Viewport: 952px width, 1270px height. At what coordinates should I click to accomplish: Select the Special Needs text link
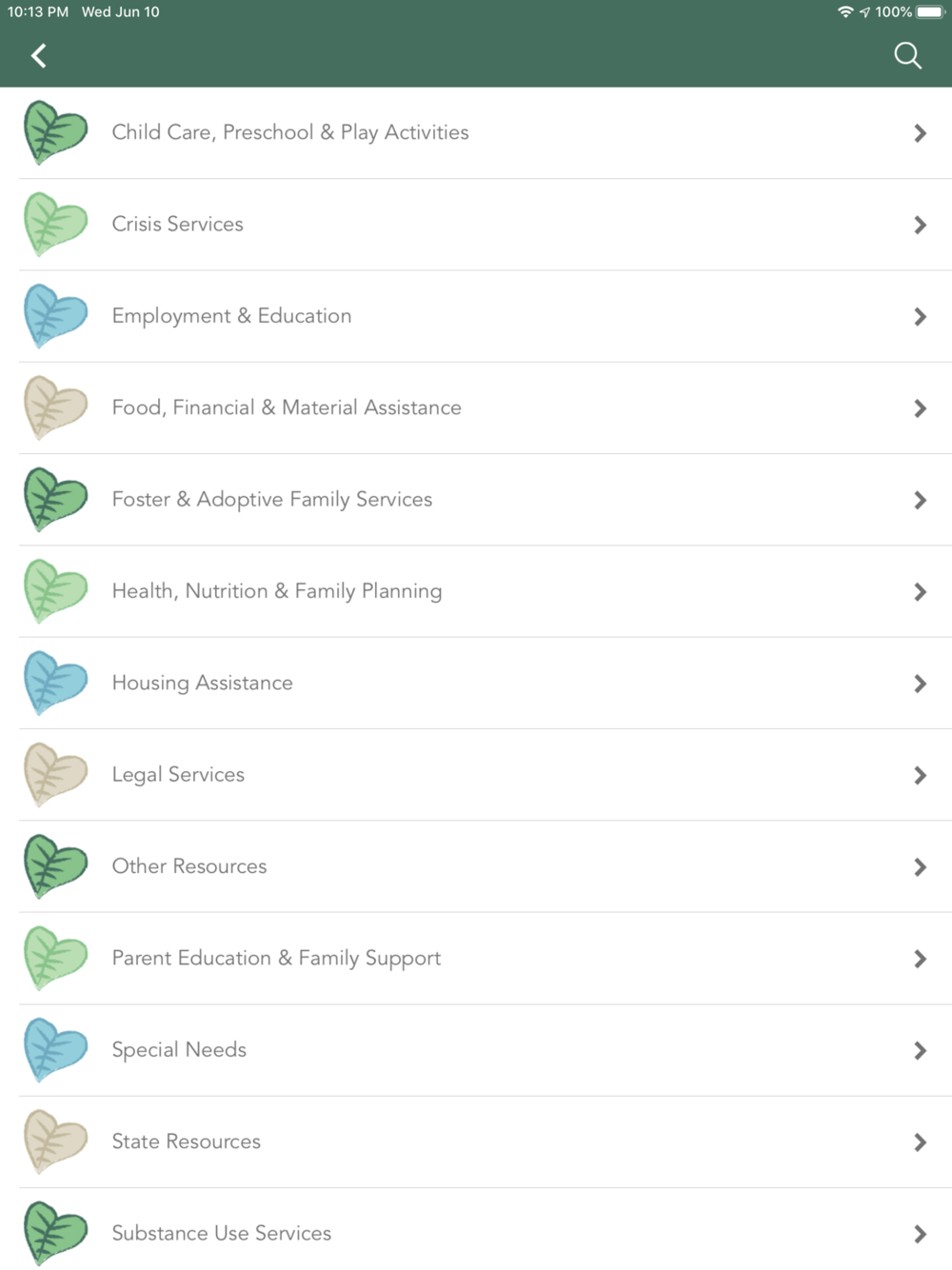[179, 1050]
